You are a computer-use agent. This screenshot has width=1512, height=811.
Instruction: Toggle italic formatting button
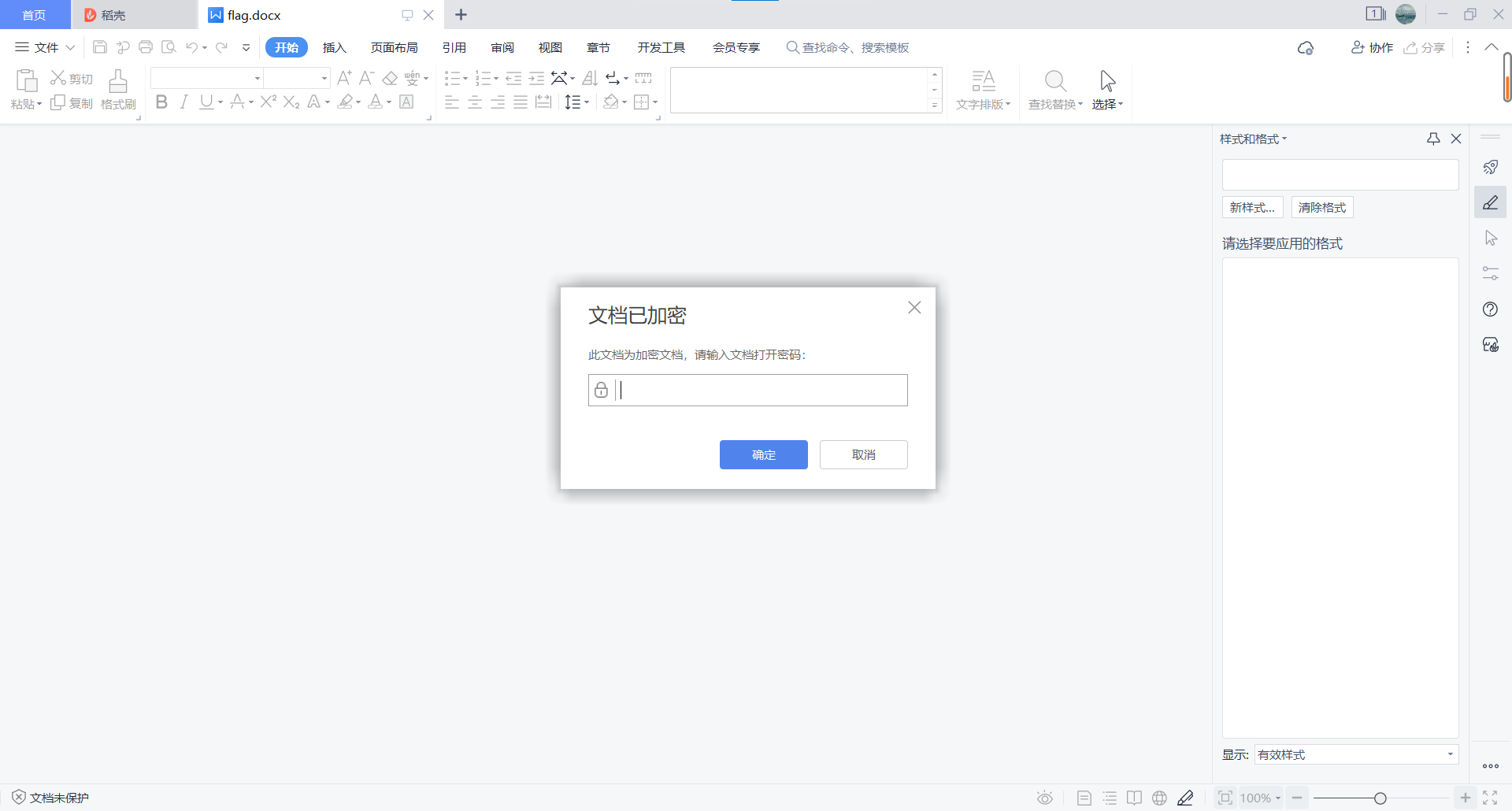183,102
